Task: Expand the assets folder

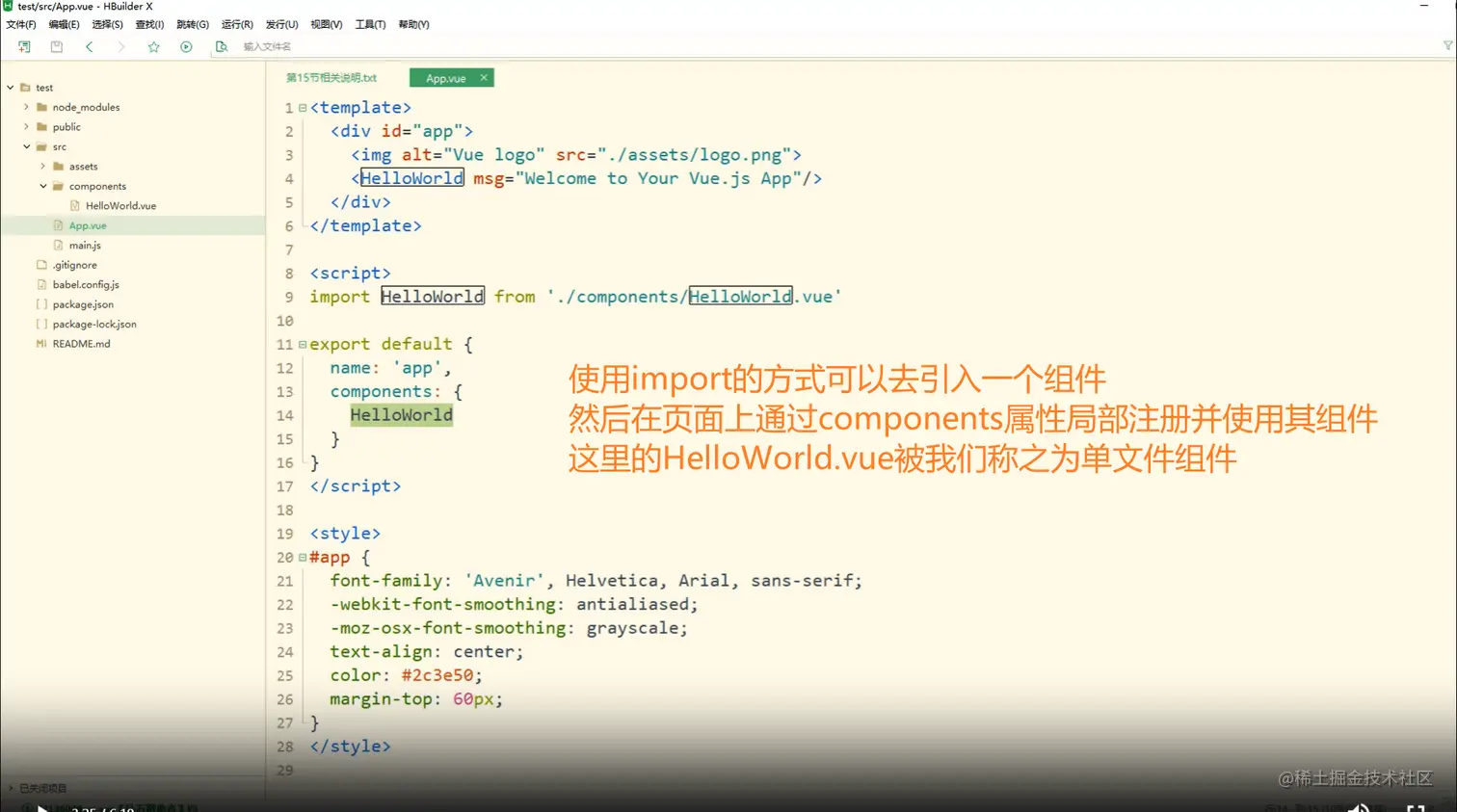Action: coord(43,166)
